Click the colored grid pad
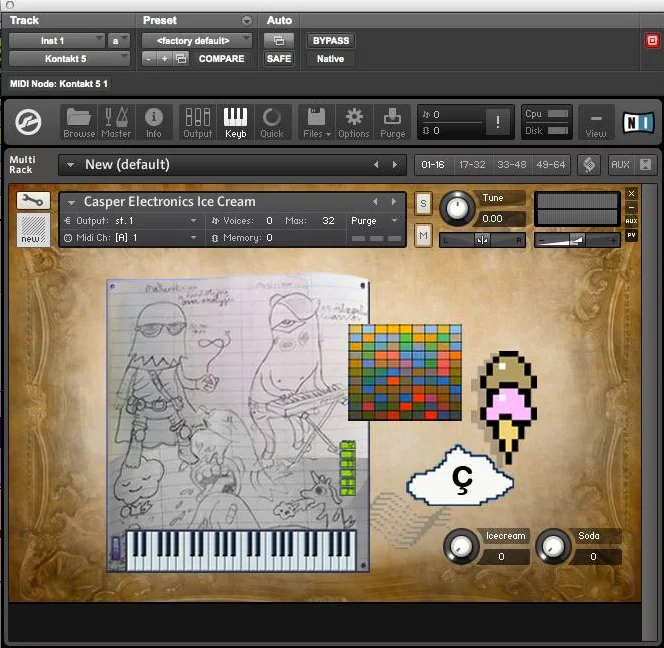Screen dimensions: 664x648 [x=405, y=372]
